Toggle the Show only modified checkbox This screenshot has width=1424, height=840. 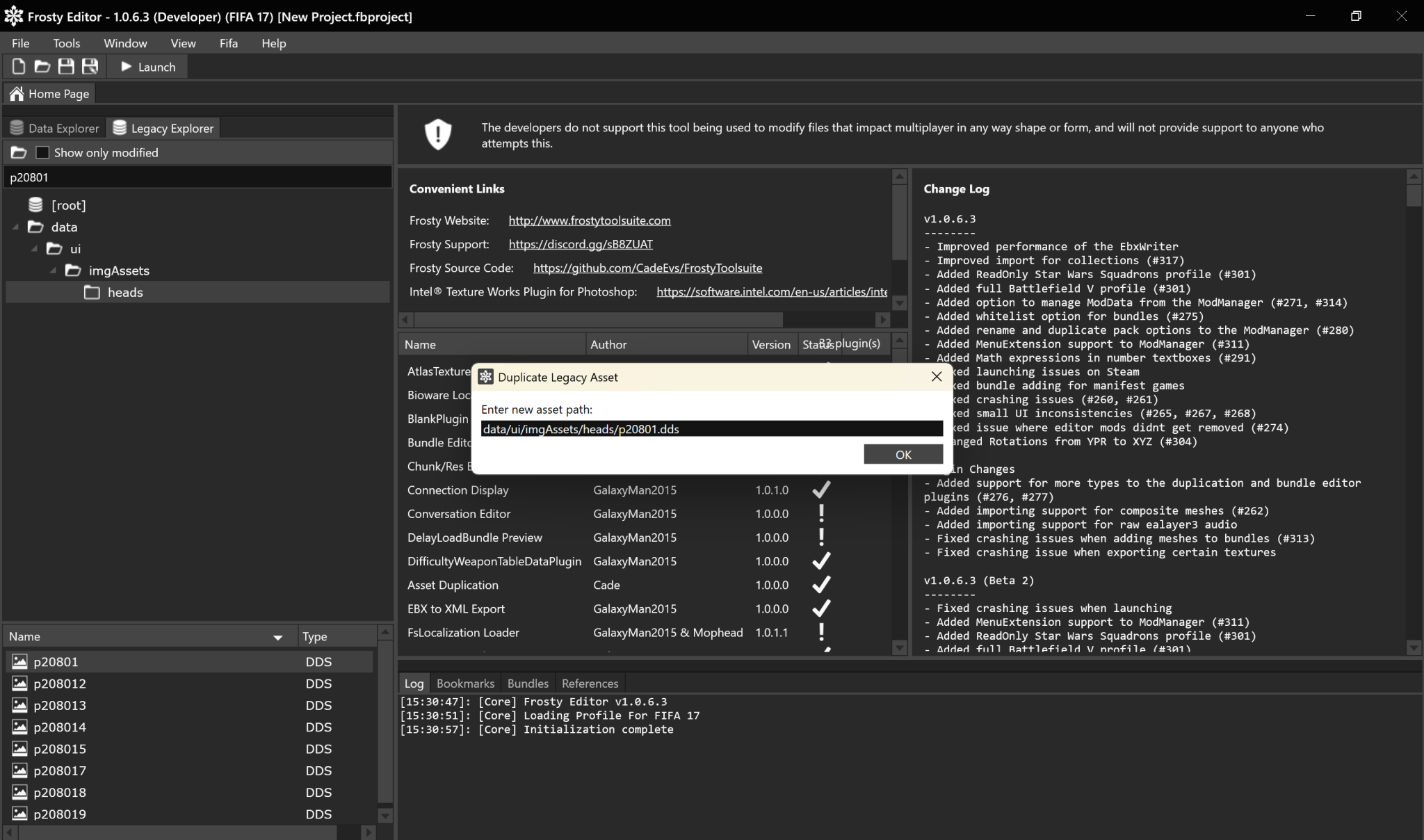pos(42,152)
